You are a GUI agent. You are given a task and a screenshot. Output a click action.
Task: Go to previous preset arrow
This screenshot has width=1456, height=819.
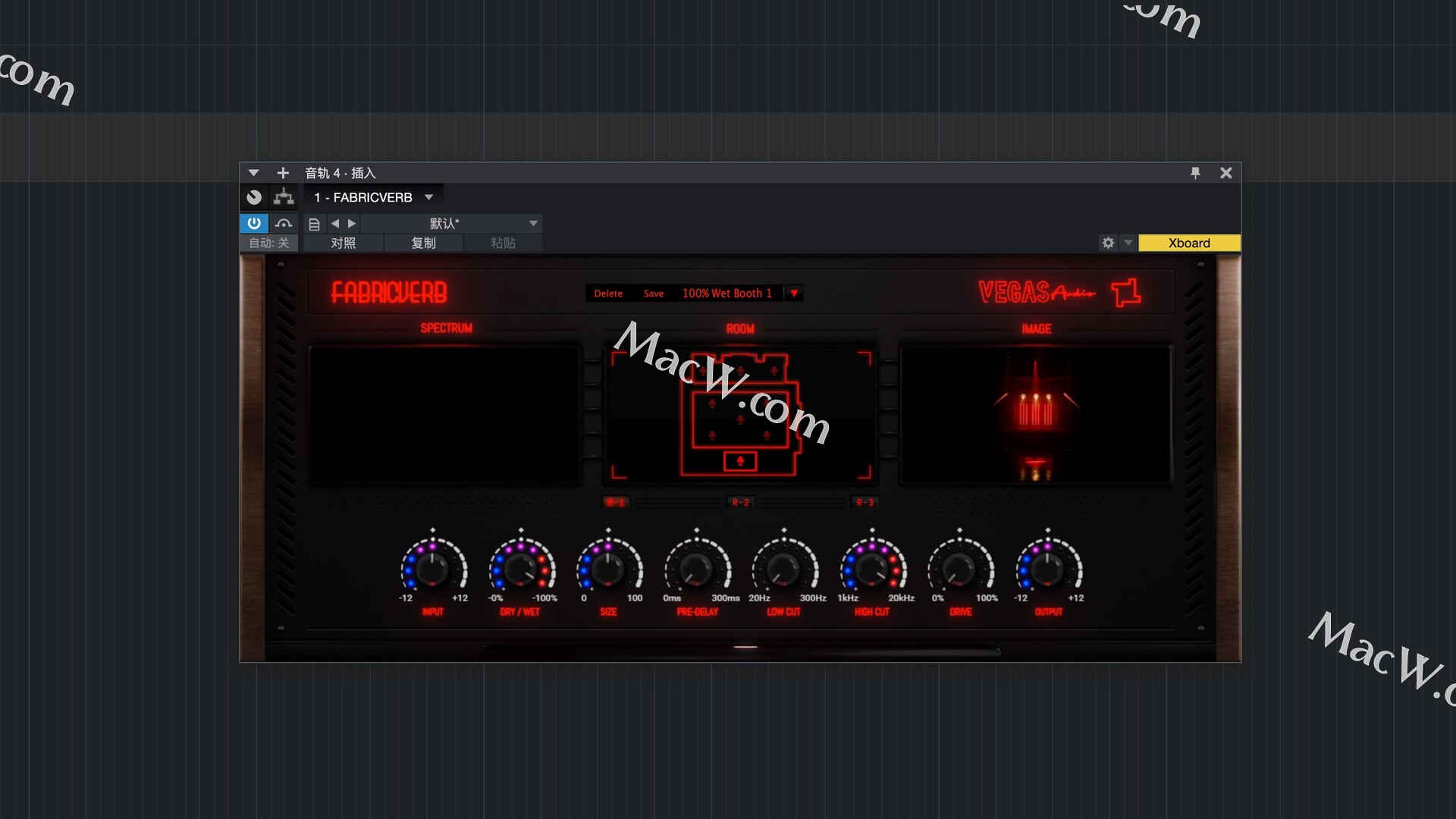pyautogui.click(x=335, y=224)
